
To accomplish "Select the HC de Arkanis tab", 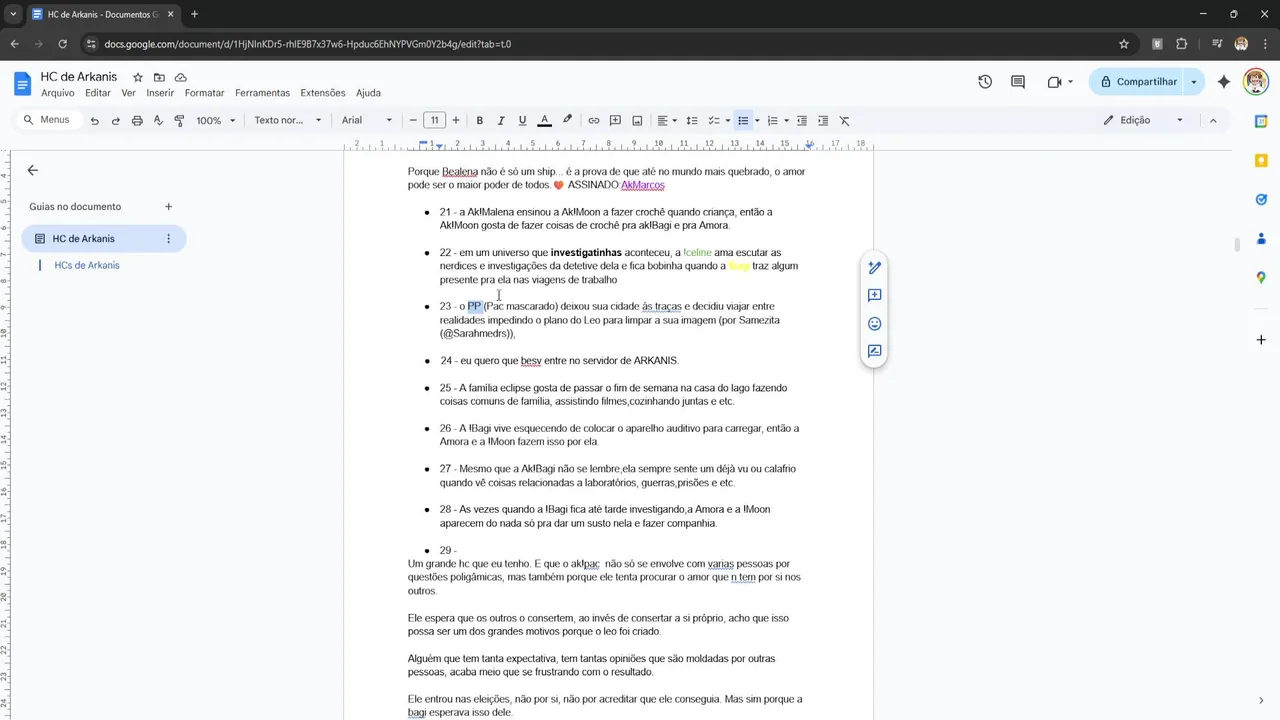I will point(103,239).
